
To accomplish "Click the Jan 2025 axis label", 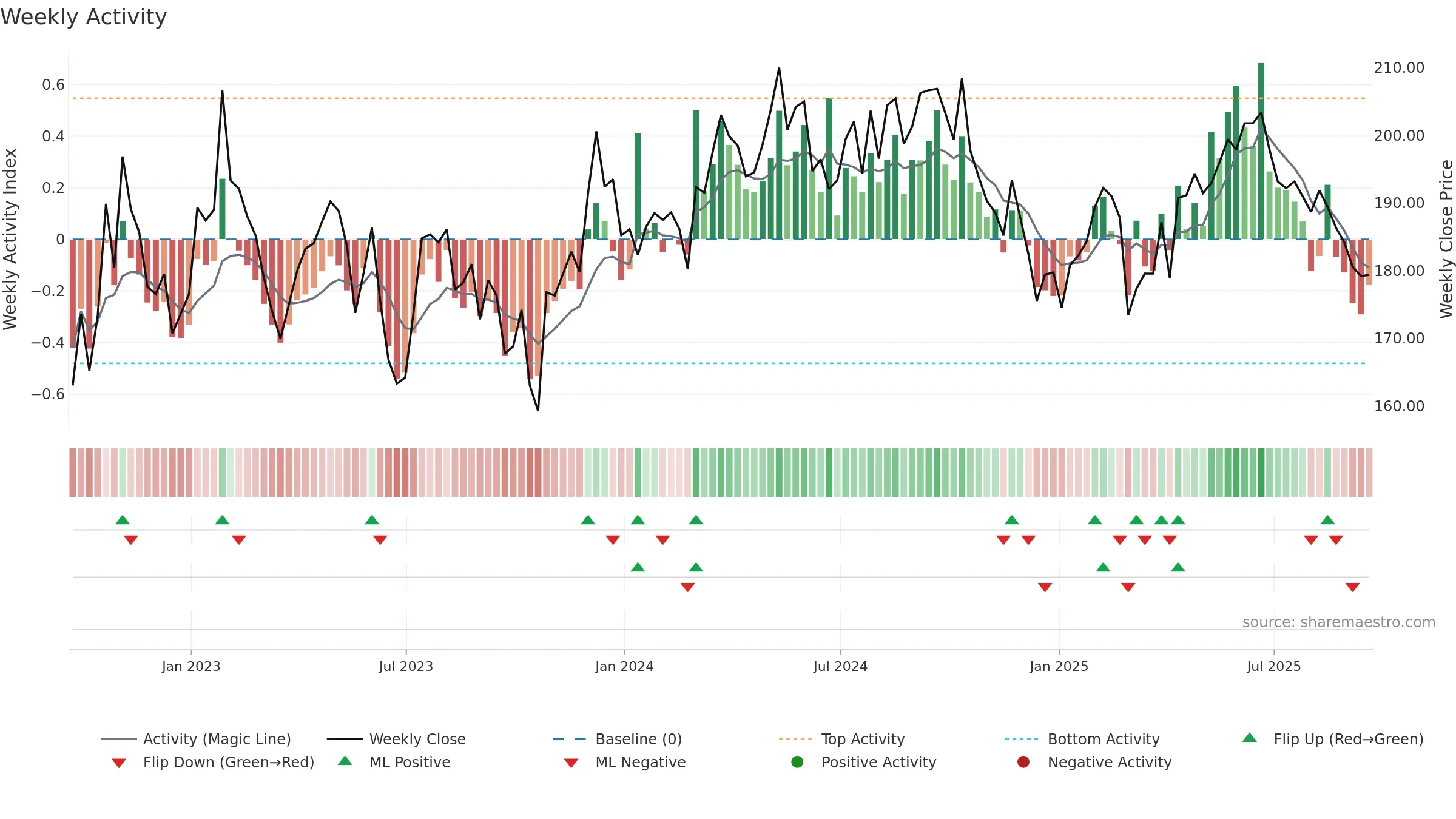I will coord(1059,666).
